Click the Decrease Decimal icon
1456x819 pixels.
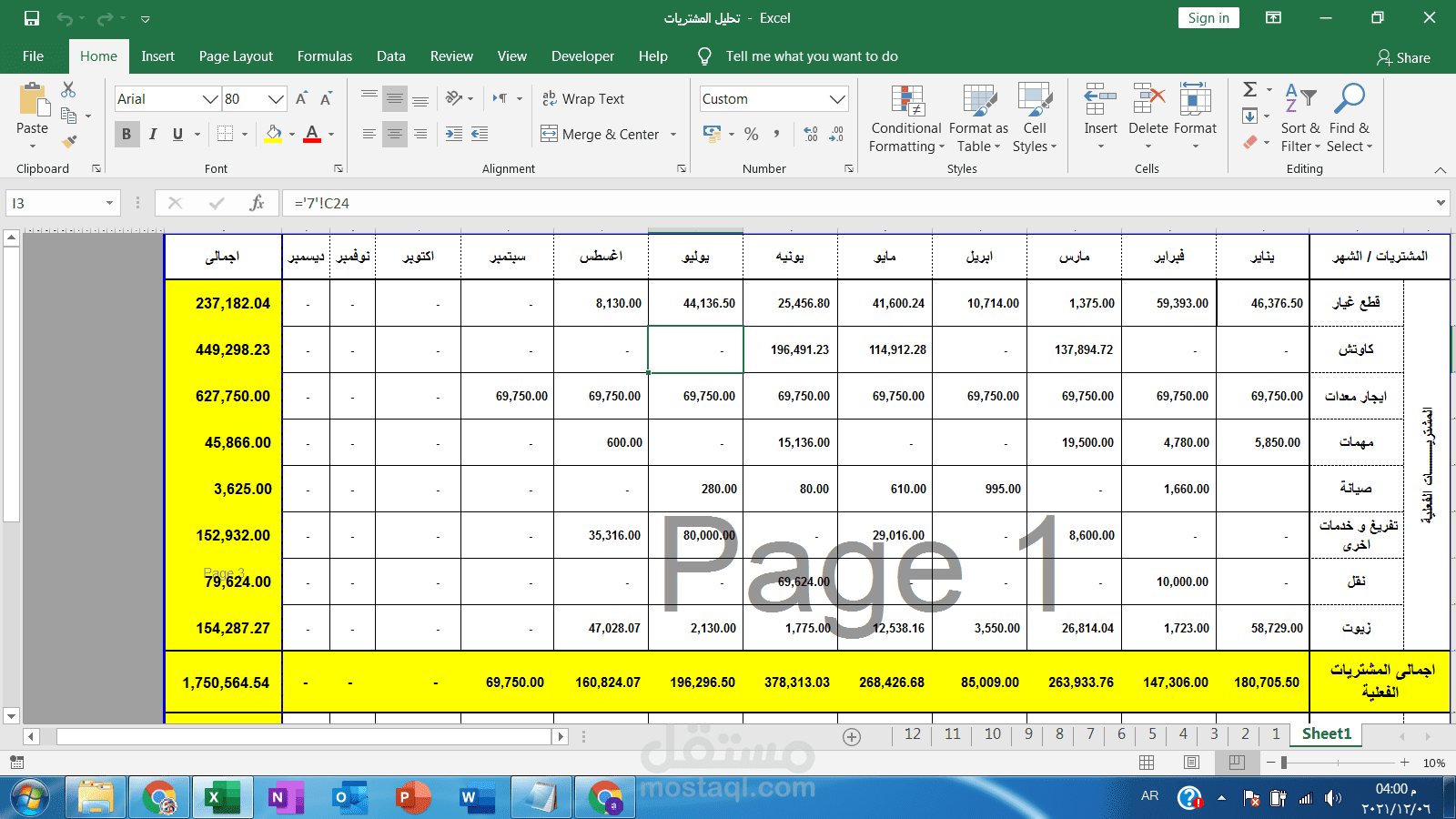pyautogui.click(x=837, y=134)
